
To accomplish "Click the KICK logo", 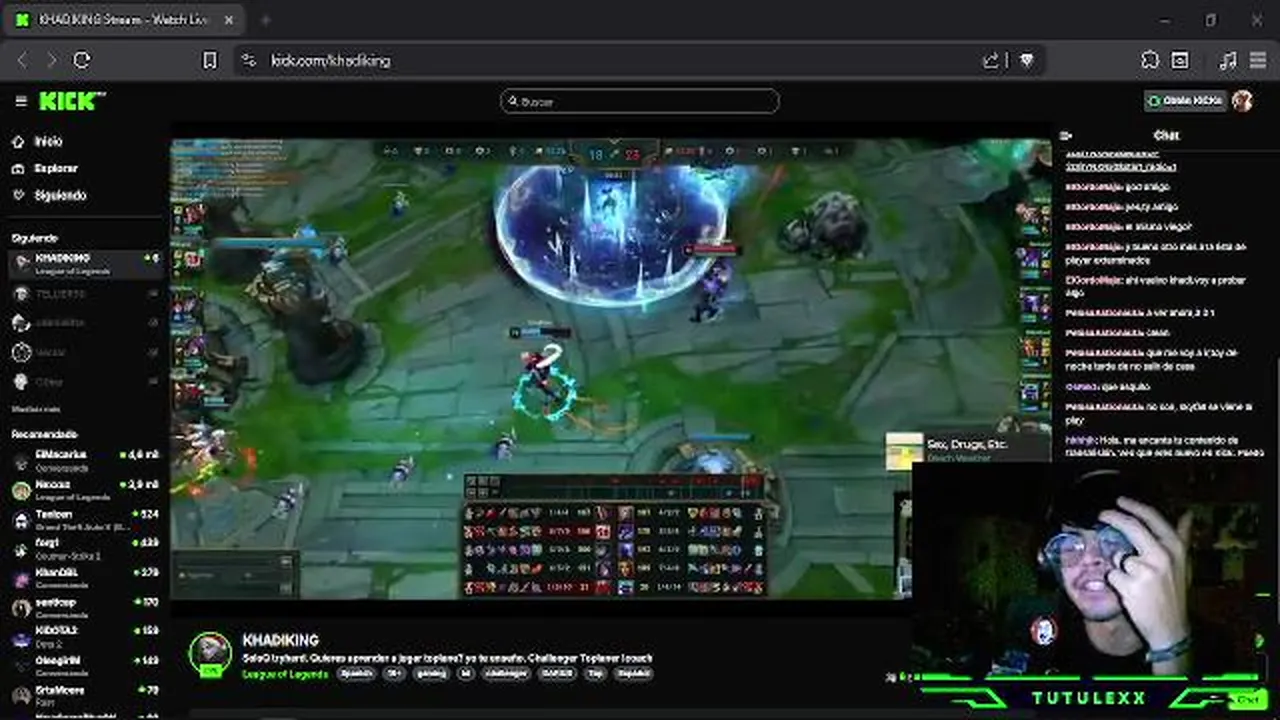I will pyautogui.click(x=72, y=101).
